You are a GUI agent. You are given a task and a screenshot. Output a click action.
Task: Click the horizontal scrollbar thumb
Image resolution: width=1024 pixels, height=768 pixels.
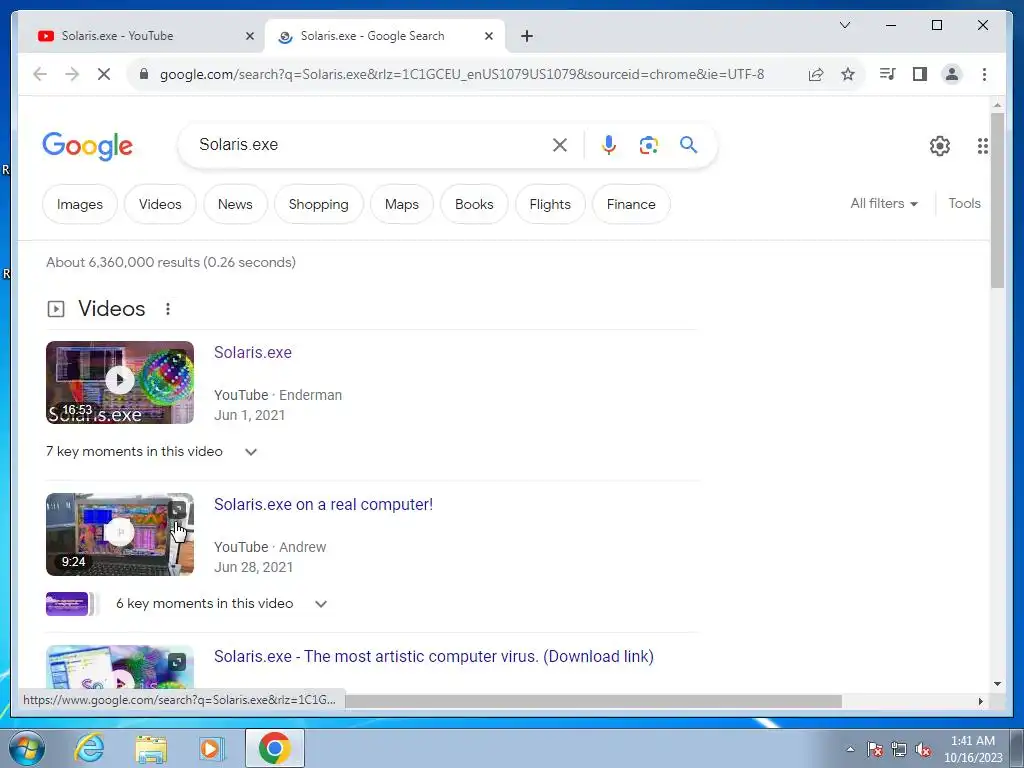pos(593,702)
